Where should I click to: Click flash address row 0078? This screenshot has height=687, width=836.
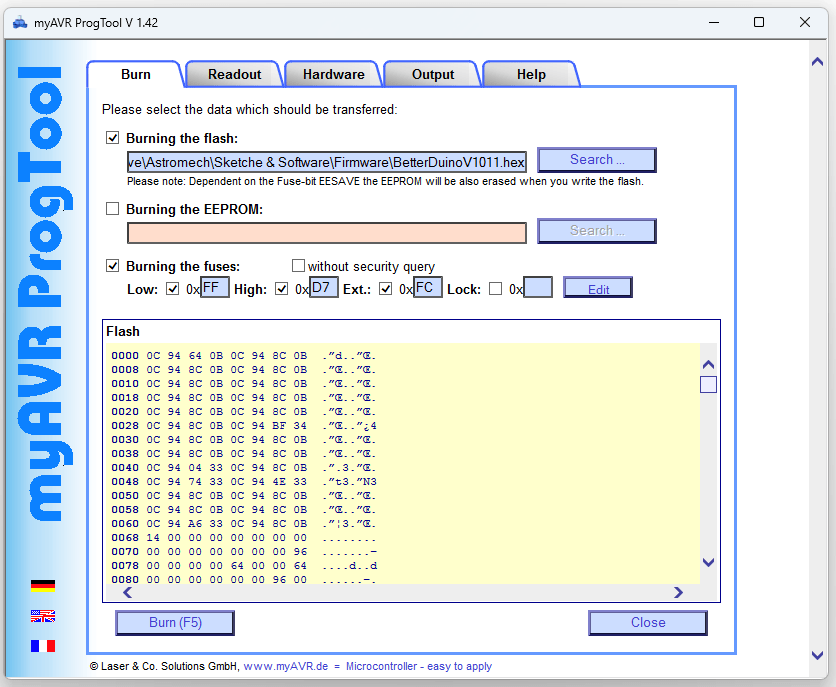[244, 565]
